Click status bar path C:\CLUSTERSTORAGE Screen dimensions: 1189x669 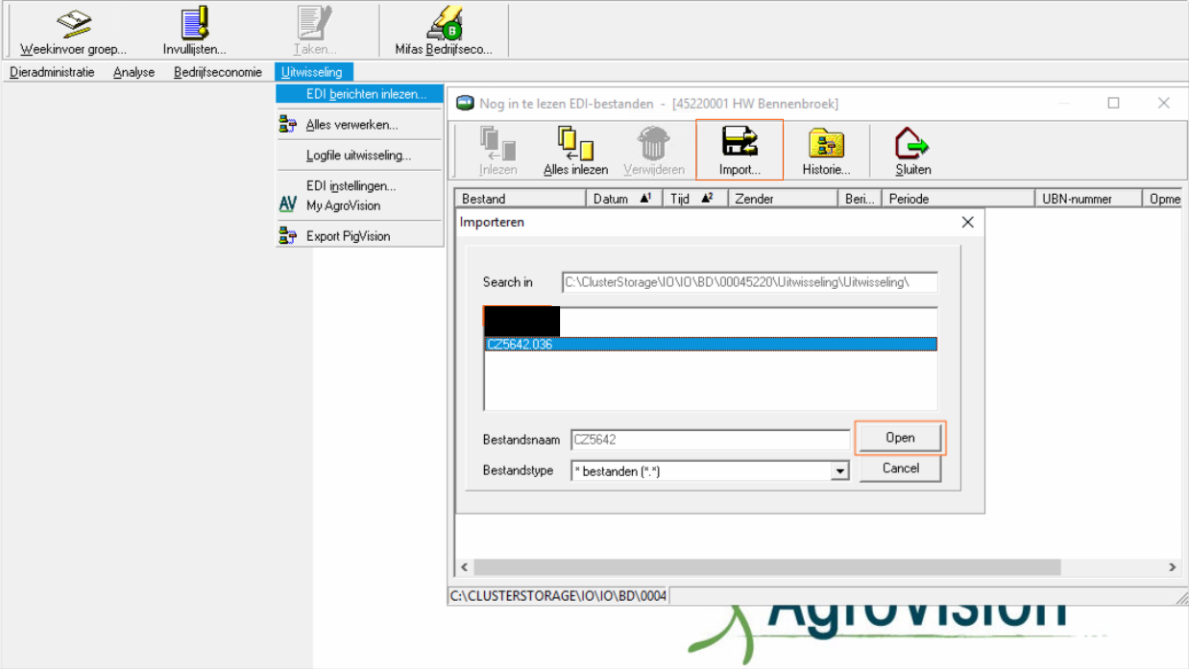pos(558,596)
